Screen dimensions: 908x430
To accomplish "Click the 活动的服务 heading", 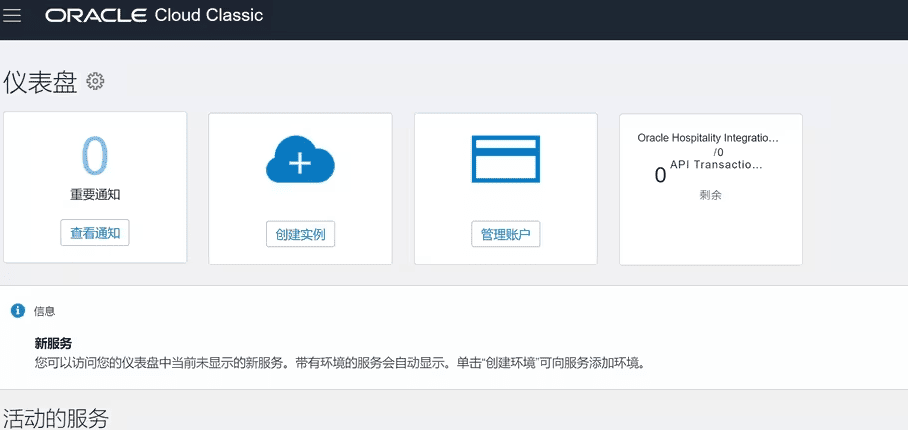I will click(x=56, y=418).
